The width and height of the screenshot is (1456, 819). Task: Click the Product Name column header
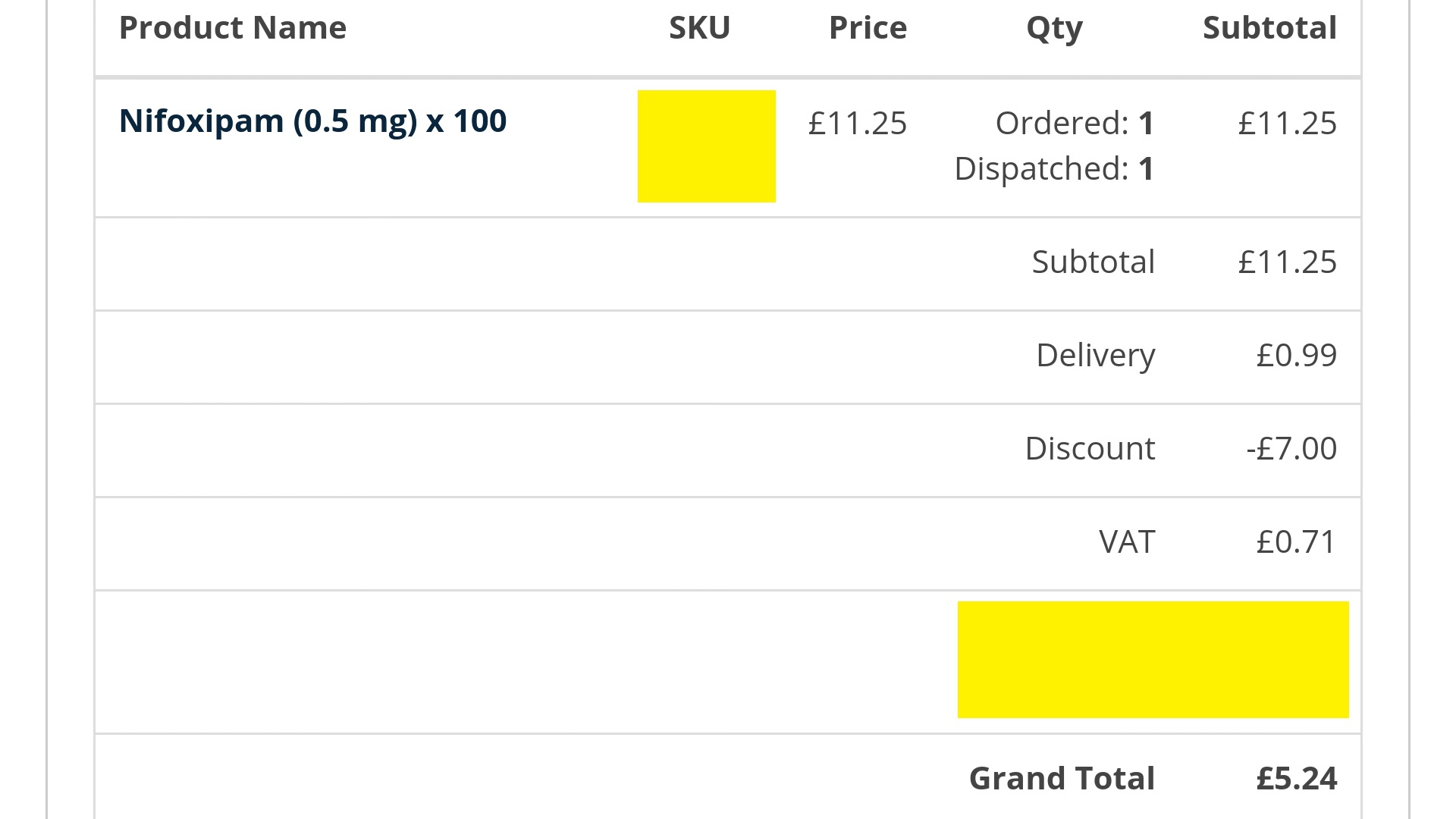(233, 28)
